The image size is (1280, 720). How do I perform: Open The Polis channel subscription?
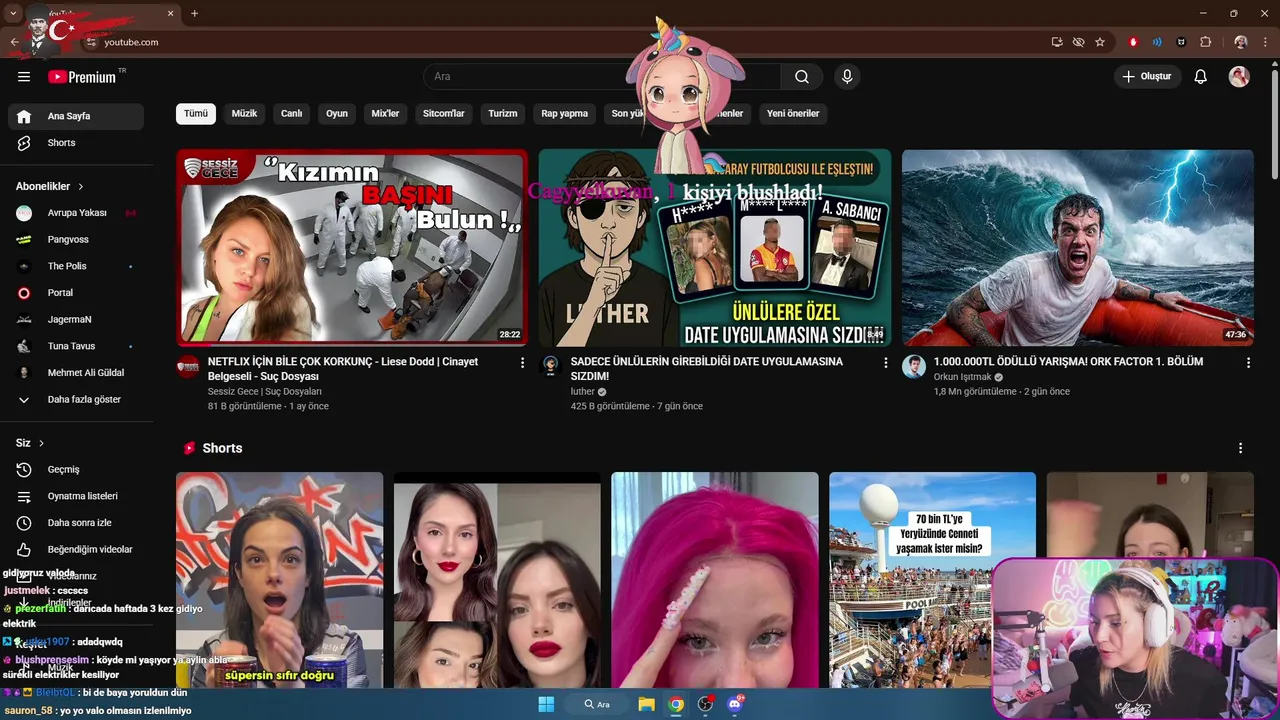(x=76, y=266)
